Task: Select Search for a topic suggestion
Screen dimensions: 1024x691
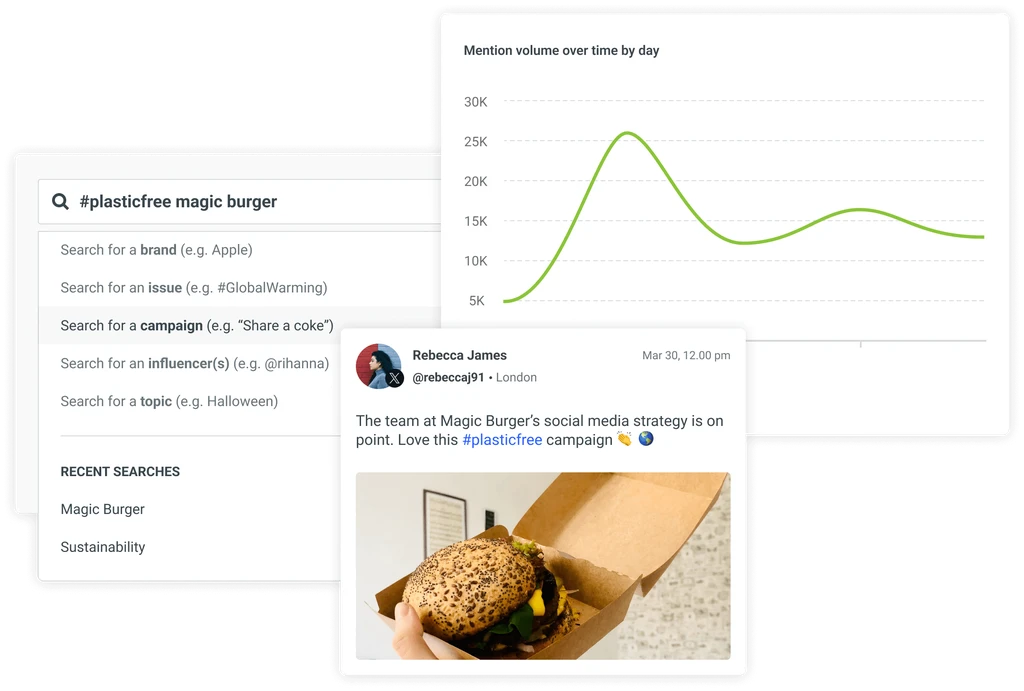Action: 190,401
